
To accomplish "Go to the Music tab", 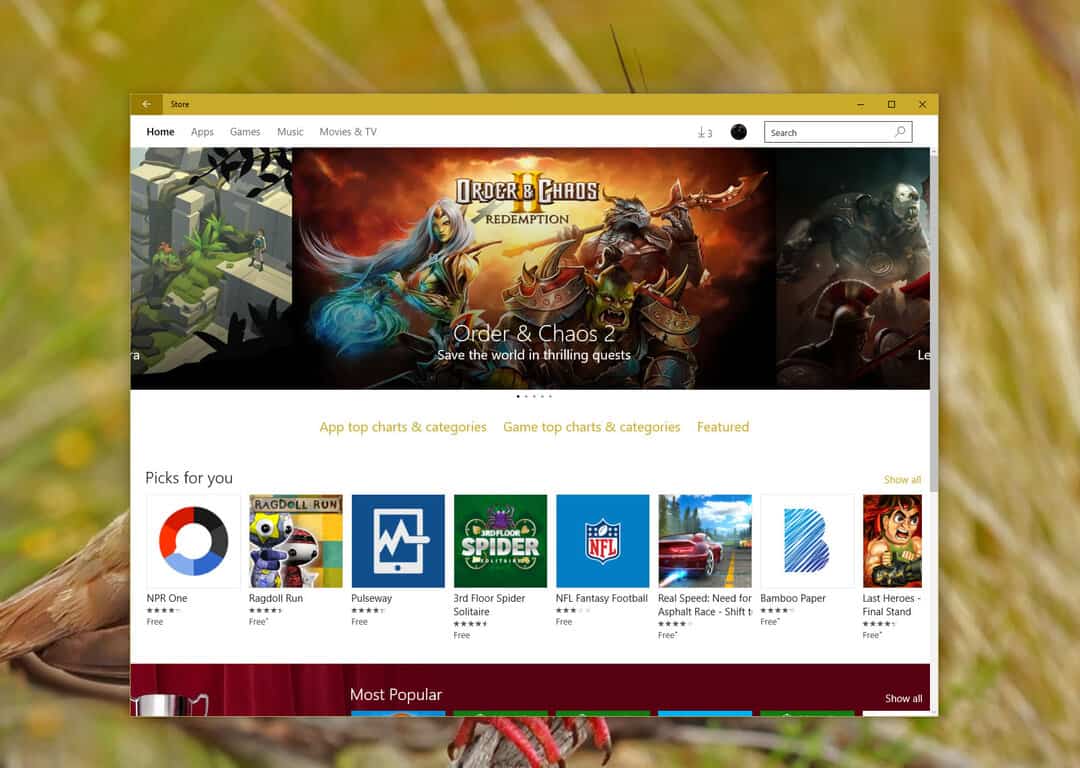I will coord(290,132).
